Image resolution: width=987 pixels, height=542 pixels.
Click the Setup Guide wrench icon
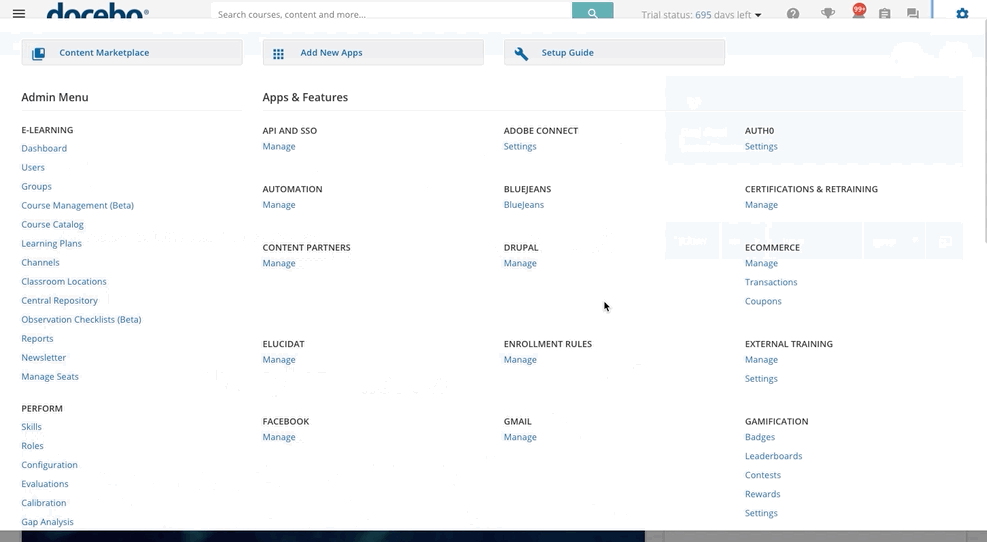(x=521, y=54)
